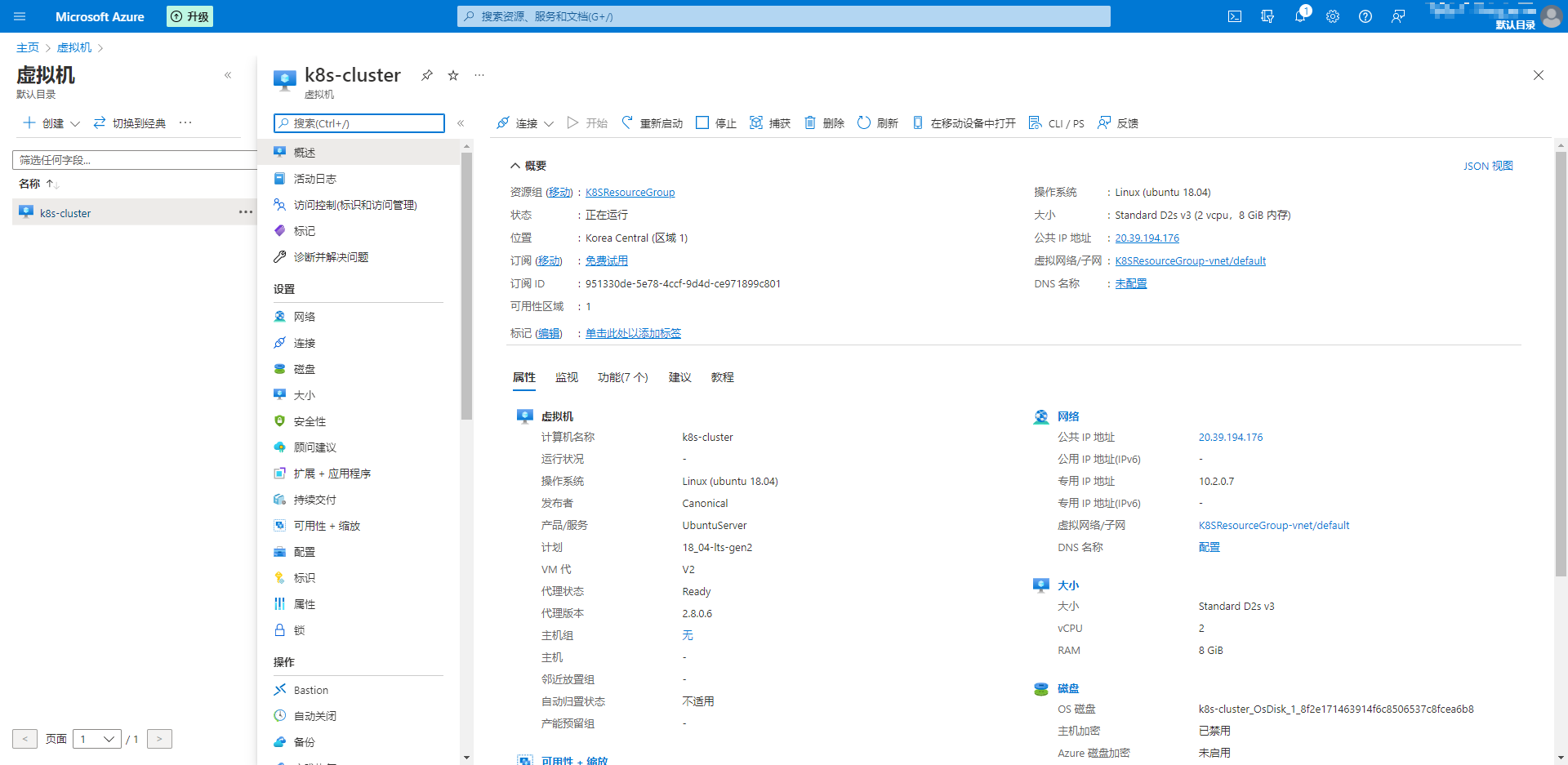Click 捕获 capture button

(770, 123)
